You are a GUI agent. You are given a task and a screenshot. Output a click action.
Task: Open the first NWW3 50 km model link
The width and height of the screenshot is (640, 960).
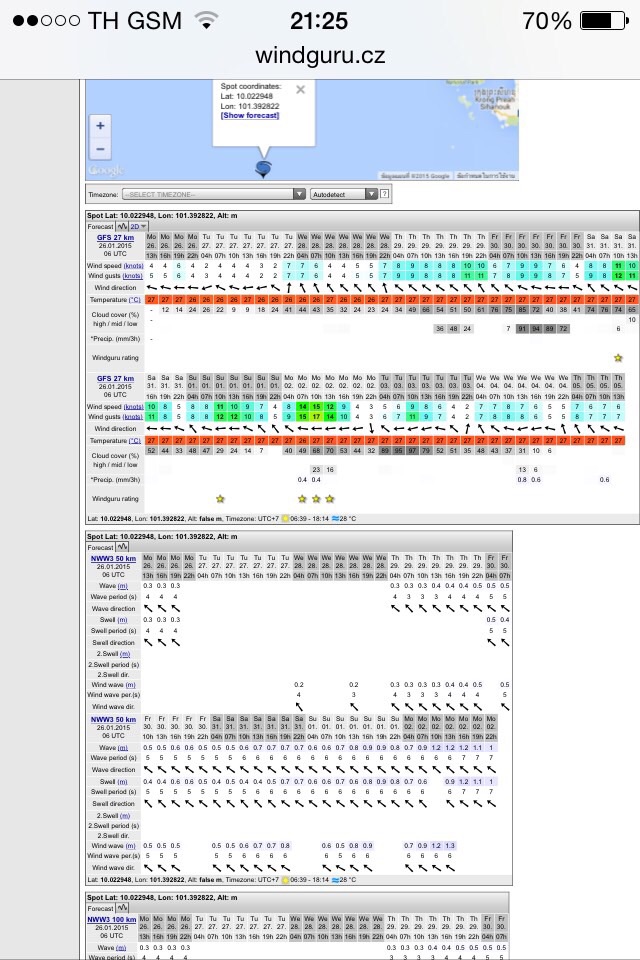113,558
